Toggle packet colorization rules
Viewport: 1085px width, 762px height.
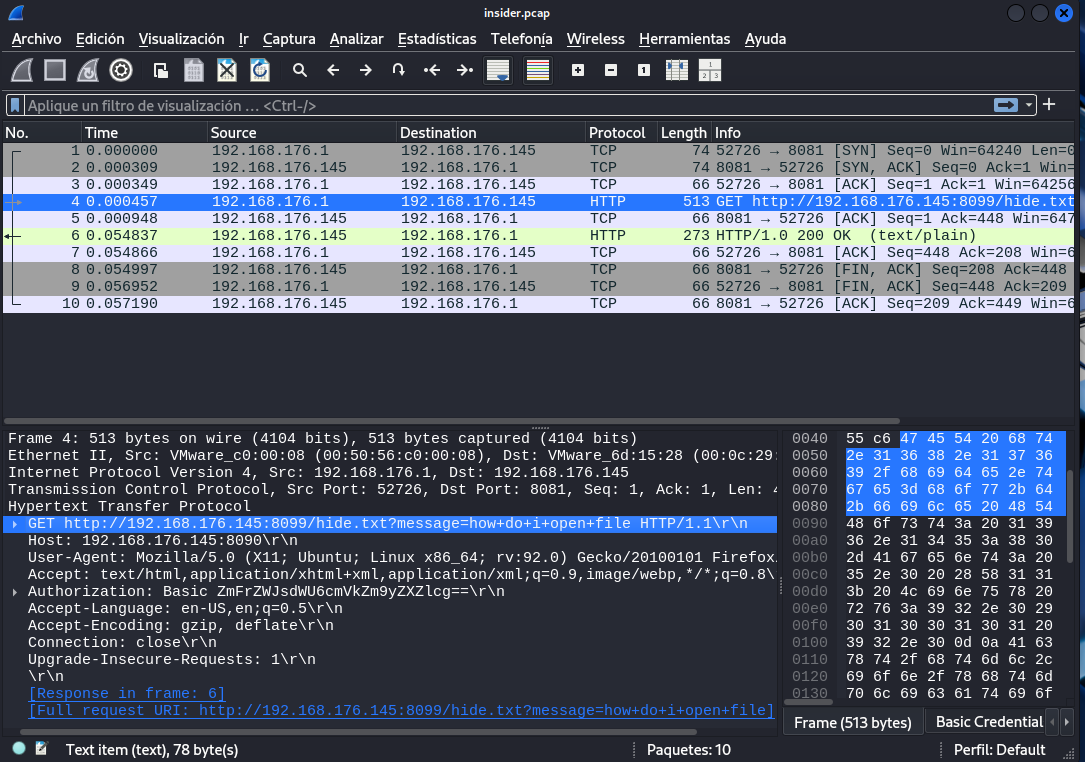[538, 70]
